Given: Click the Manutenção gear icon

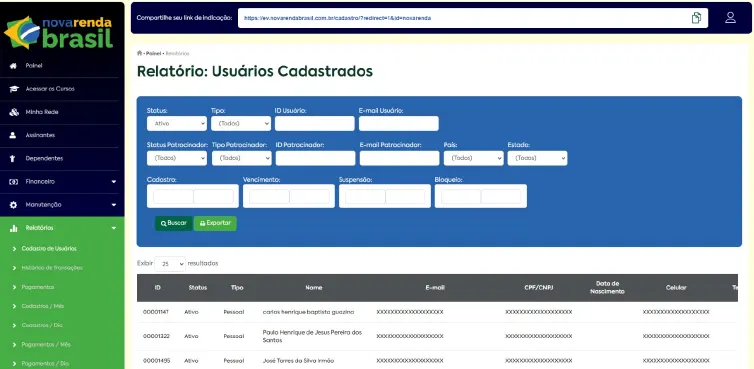Looking at the screenshot, I should 13,205.
